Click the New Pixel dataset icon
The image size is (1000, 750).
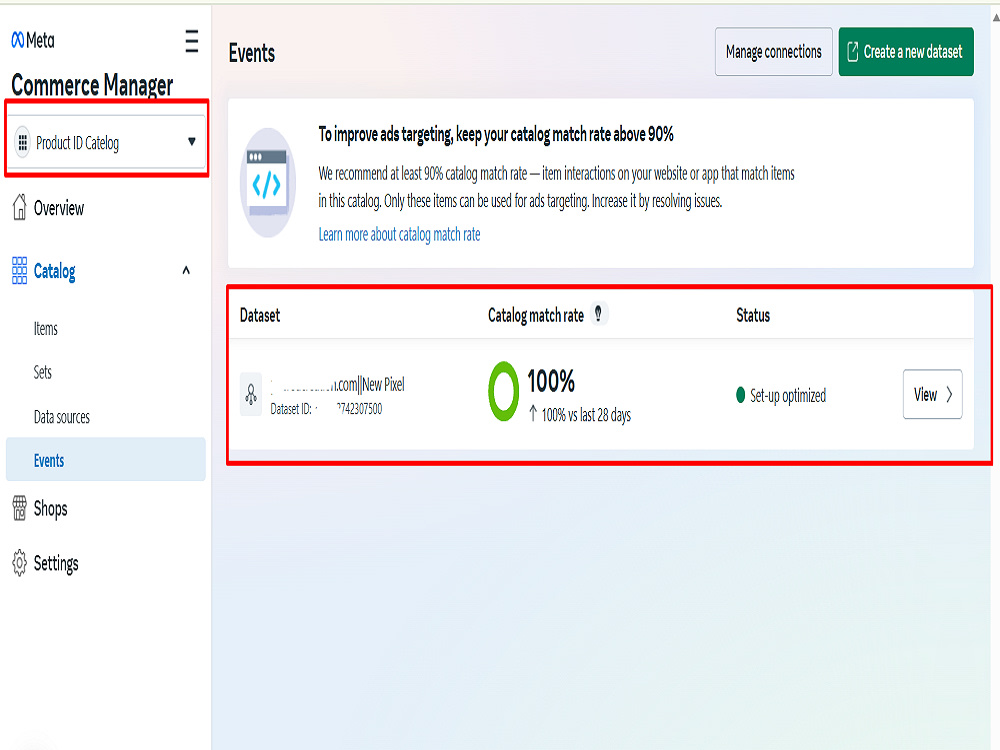251,395
